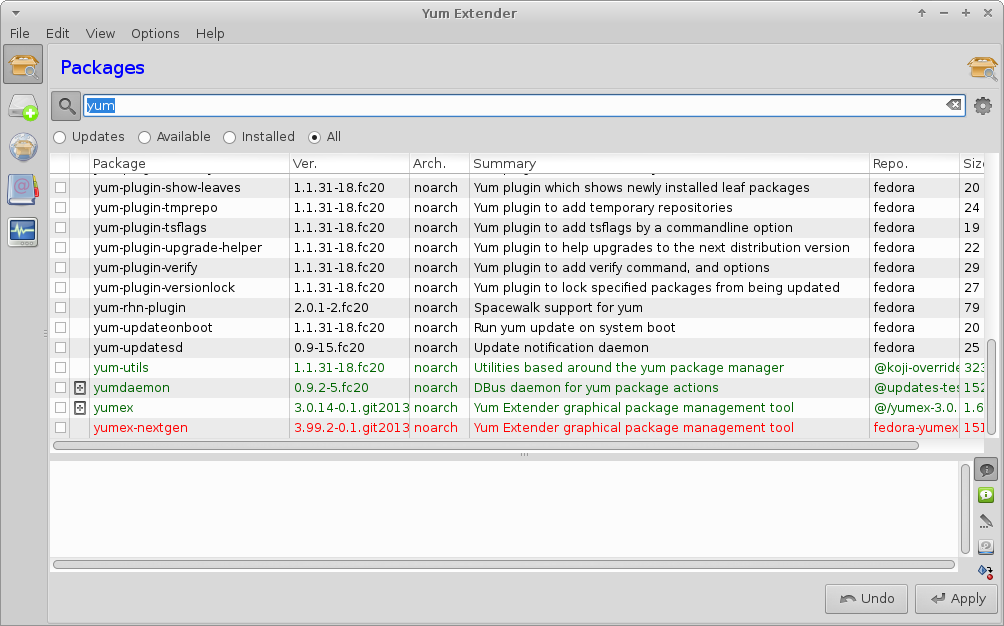Open the pending actions queue (drive with plus)
The height and width of the screenshot is (626, 1004).
tap(23, 106)
